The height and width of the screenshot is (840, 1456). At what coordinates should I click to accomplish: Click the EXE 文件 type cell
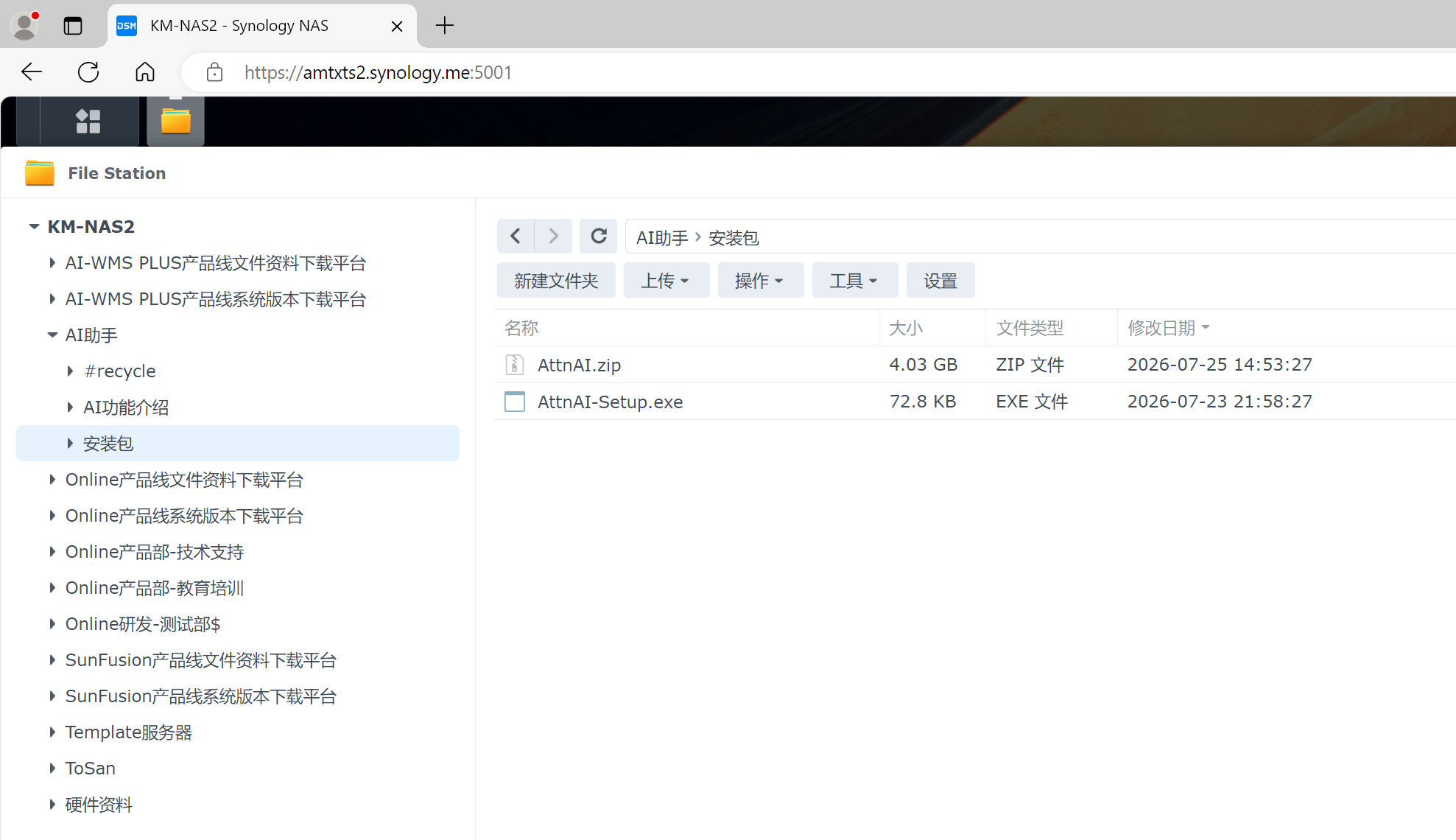click(x=1032, y=402)
